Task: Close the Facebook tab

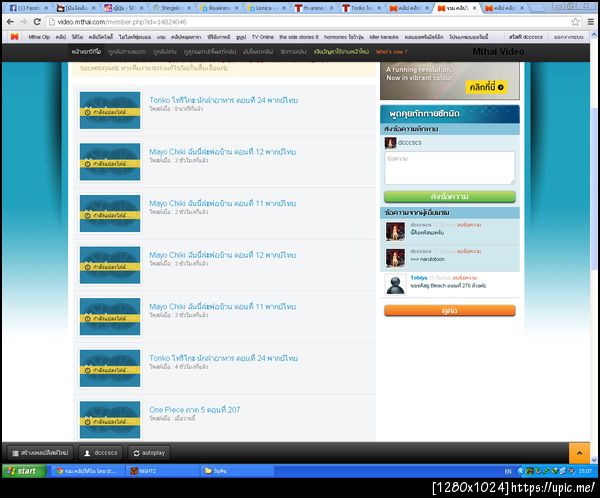Action: pyautogui.click(x=46, y=8)
